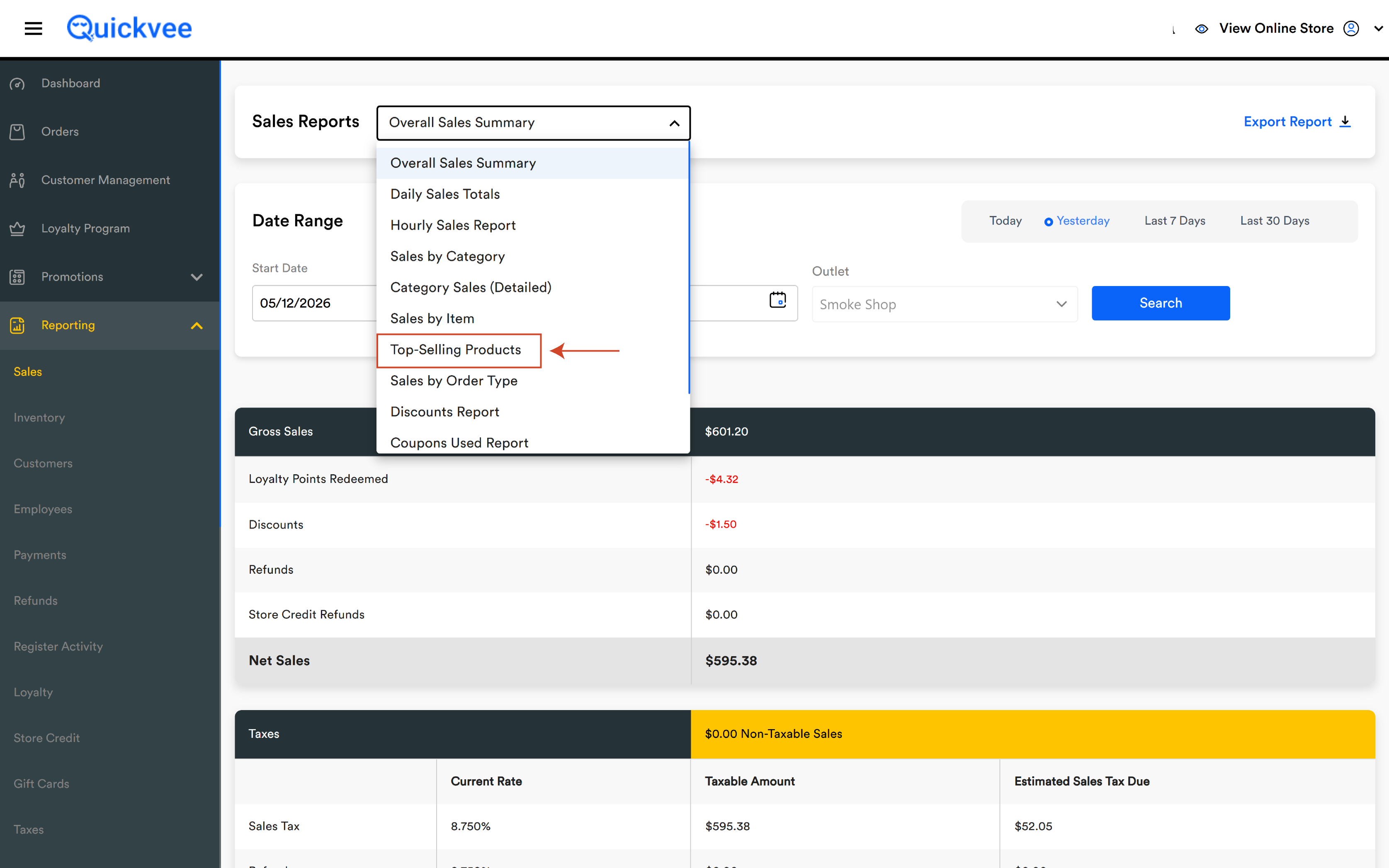Viewport: 1389px width, 868px height.
Task: Choose Hourly Sales Report option
Action: 532,225
